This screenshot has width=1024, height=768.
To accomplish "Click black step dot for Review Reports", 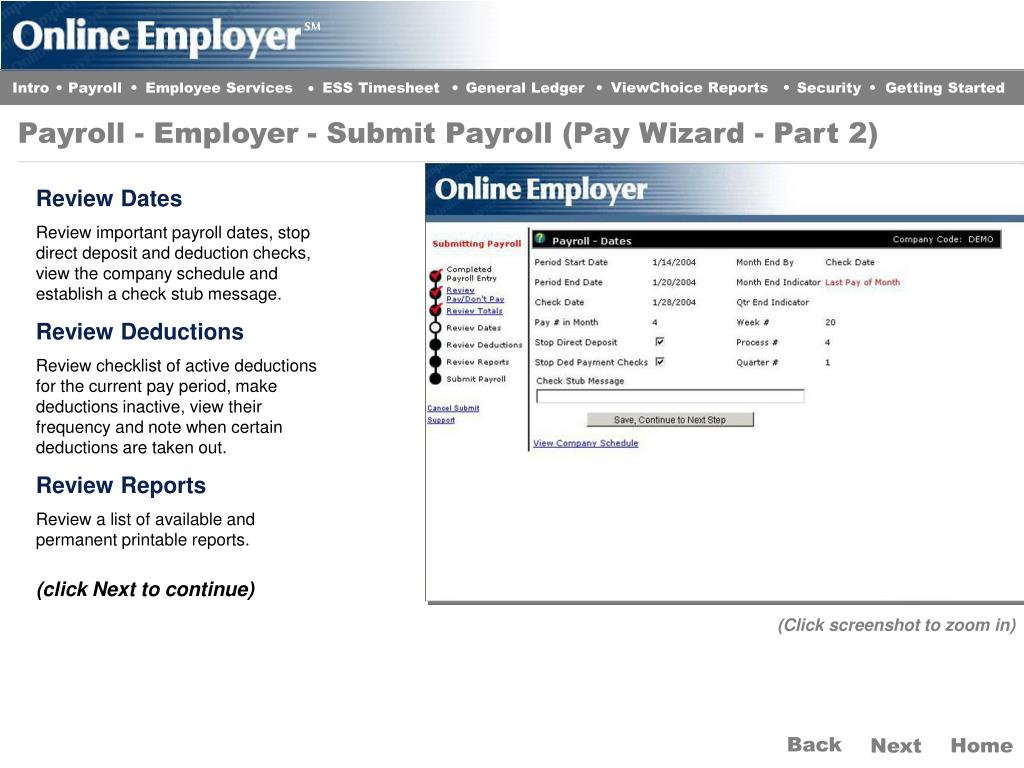I will pos(436,362).
